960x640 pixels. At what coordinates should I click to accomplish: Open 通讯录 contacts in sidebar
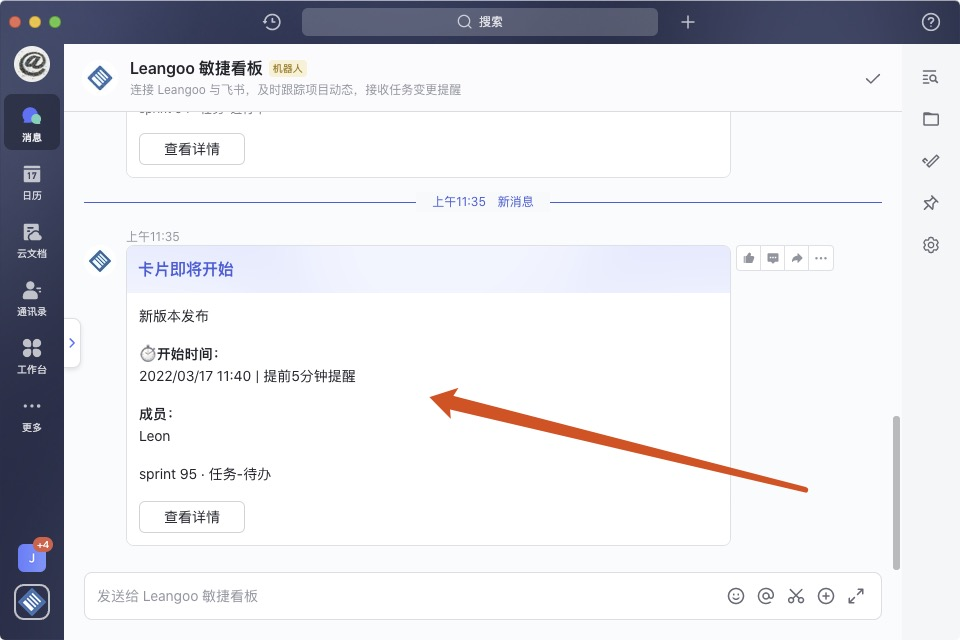point(32,298)
